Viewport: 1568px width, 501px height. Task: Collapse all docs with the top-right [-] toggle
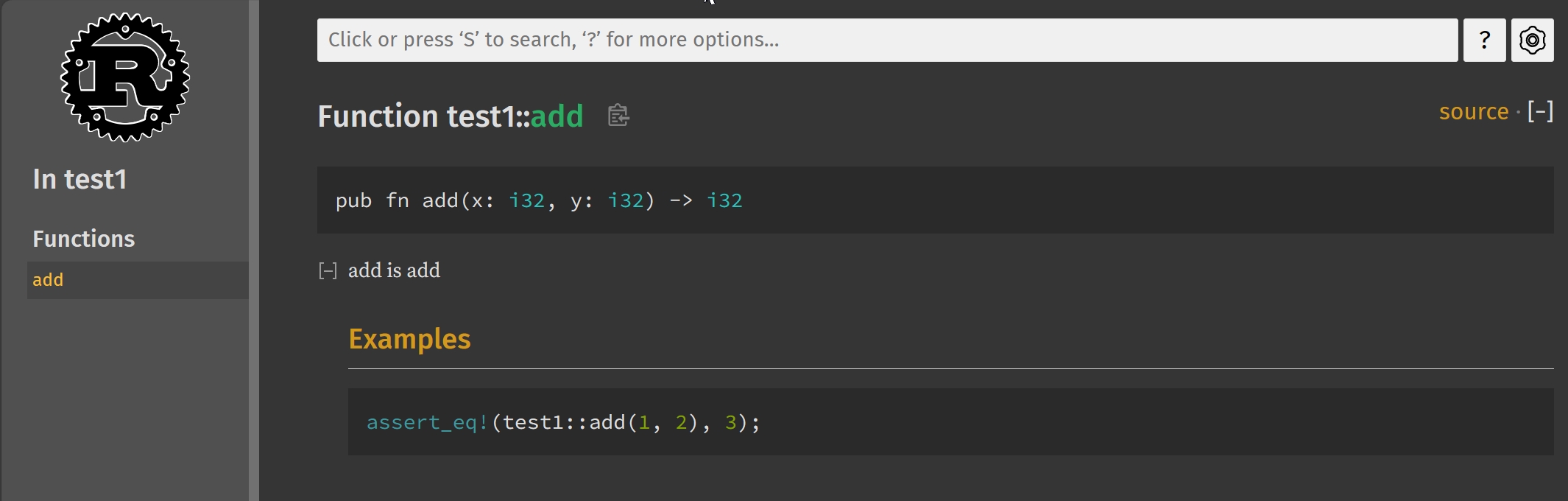[1540, 111]
